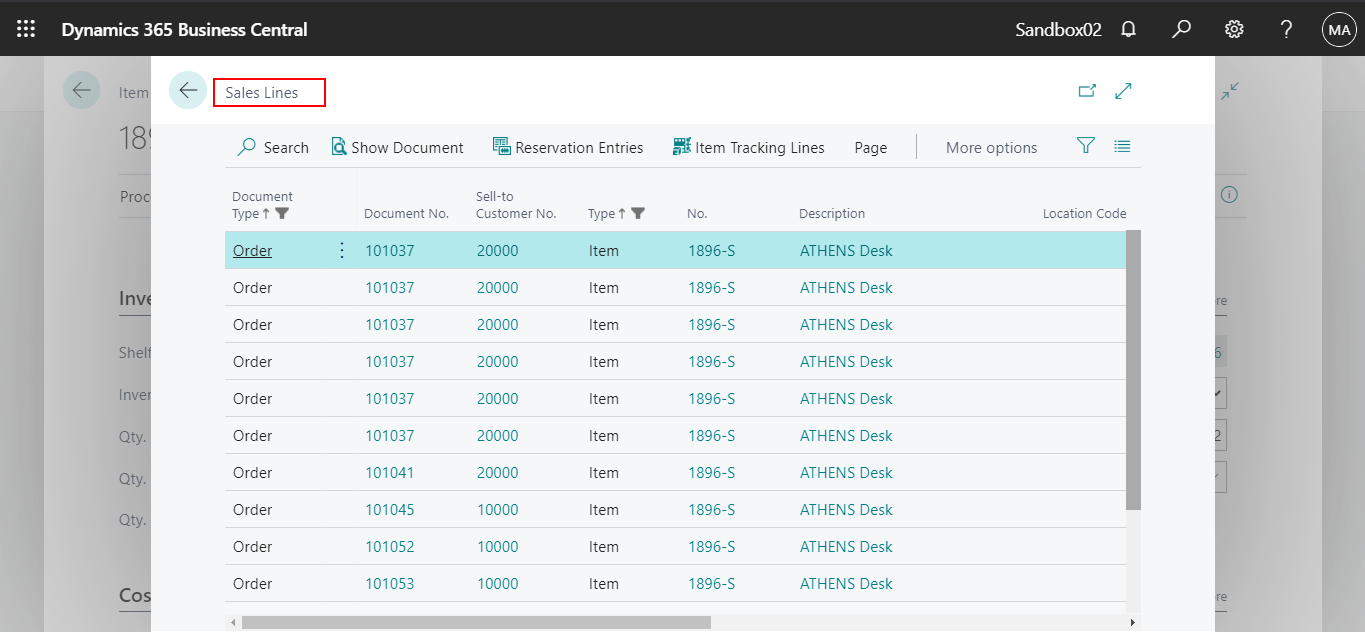Toggle the filter pane with the funnel icon
The width and height of the screenshot is (1365, 632).
1085,145
